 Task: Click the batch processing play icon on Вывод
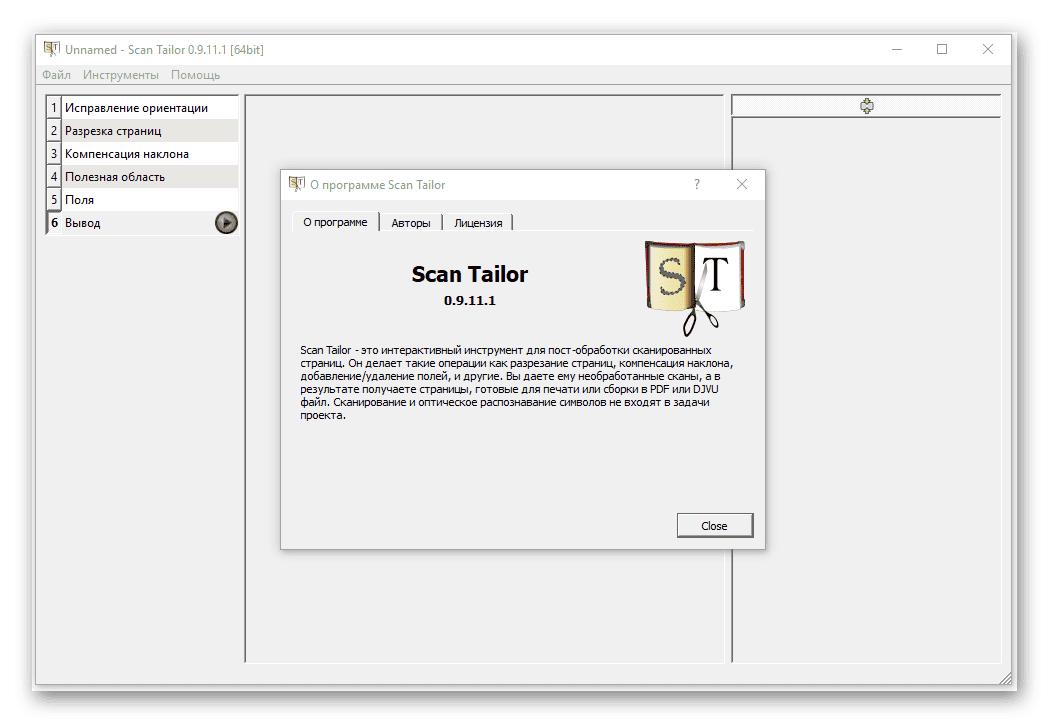(226, 223)
